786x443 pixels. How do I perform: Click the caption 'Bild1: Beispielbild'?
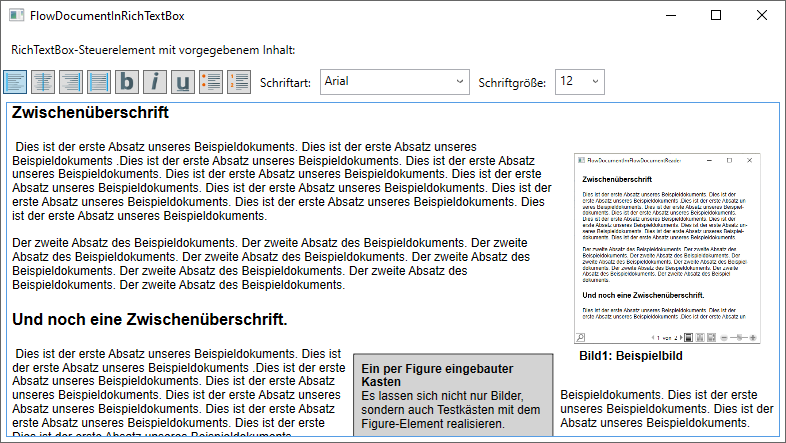pos(631,356)
